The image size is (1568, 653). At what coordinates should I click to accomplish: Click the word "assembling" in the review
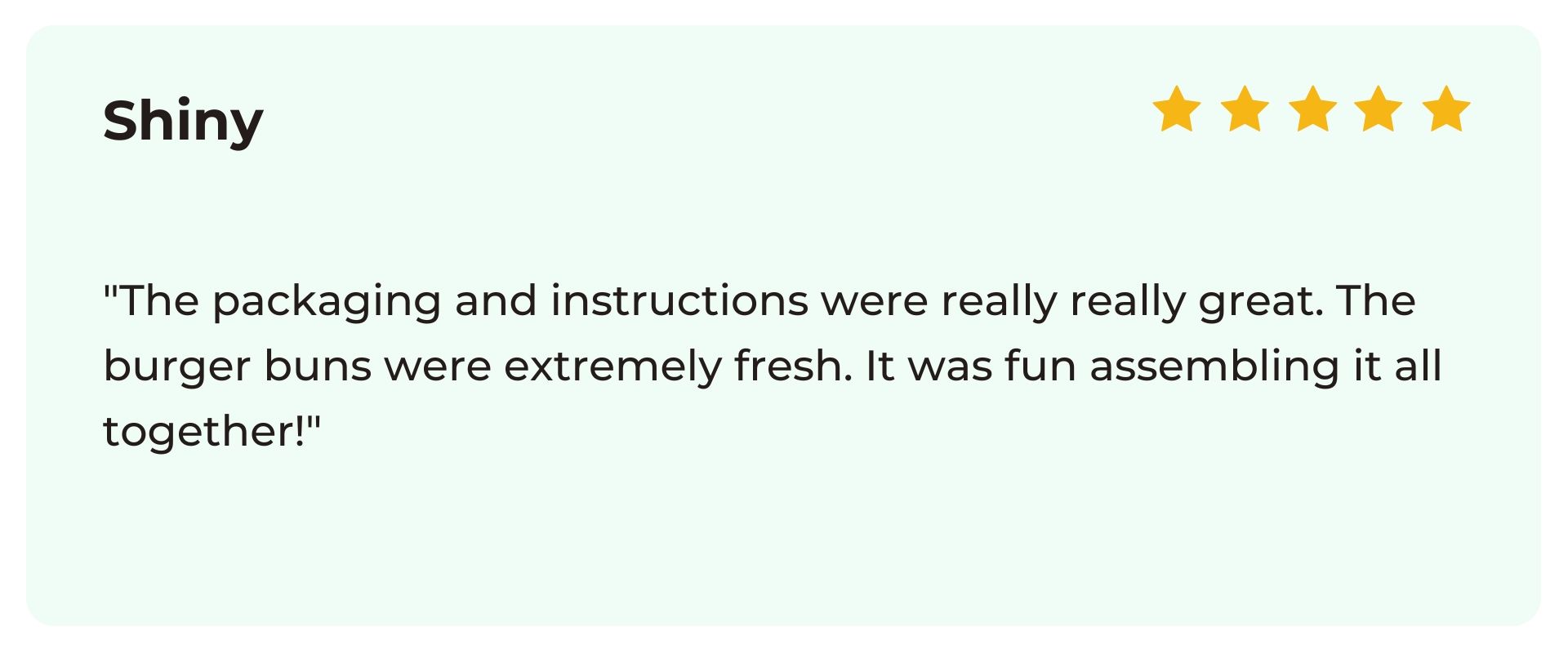1214,367
